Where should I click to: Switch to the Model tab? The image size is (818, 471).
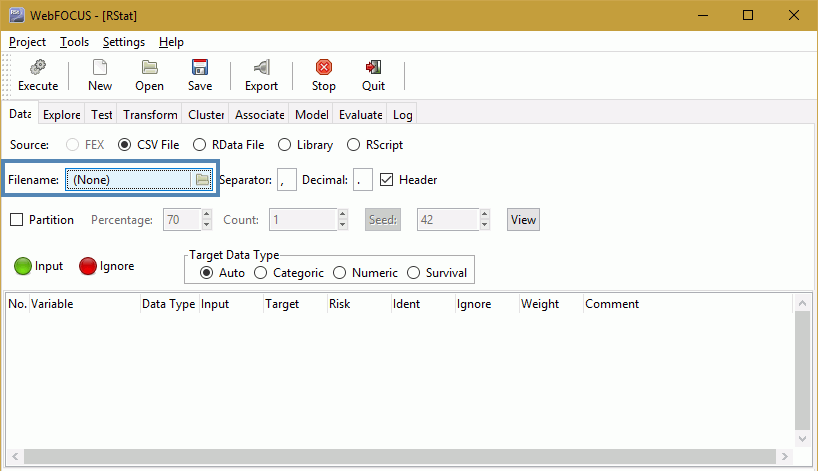click(x=311, y=115)
